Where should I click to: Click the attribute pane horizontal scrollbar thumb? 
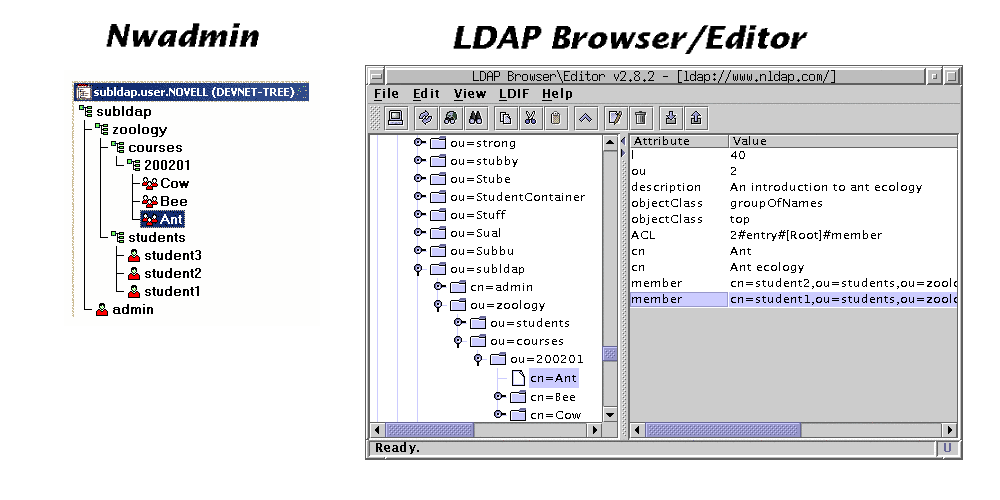tap(723, 430)
